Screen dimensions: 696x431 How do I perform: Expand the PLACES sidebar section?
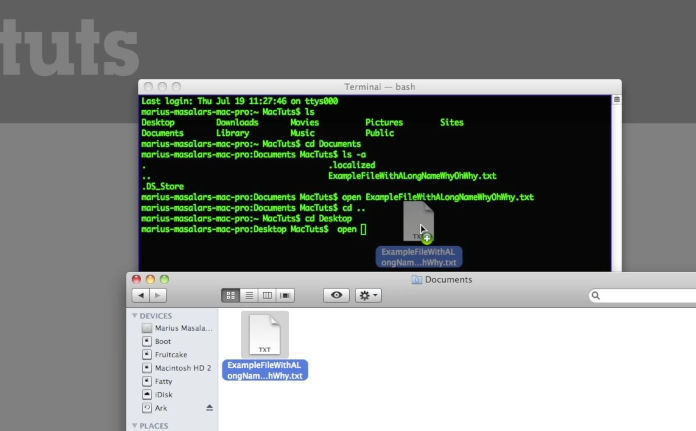click(x=135, y=425)
